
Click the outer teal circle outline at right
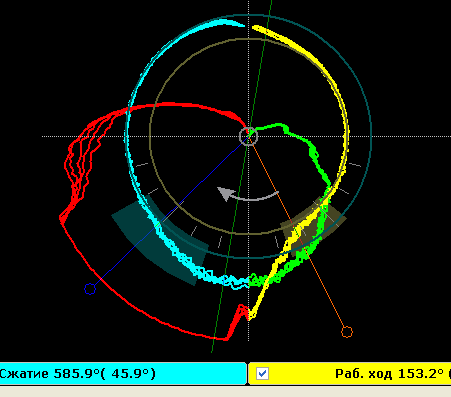(371, 136)
